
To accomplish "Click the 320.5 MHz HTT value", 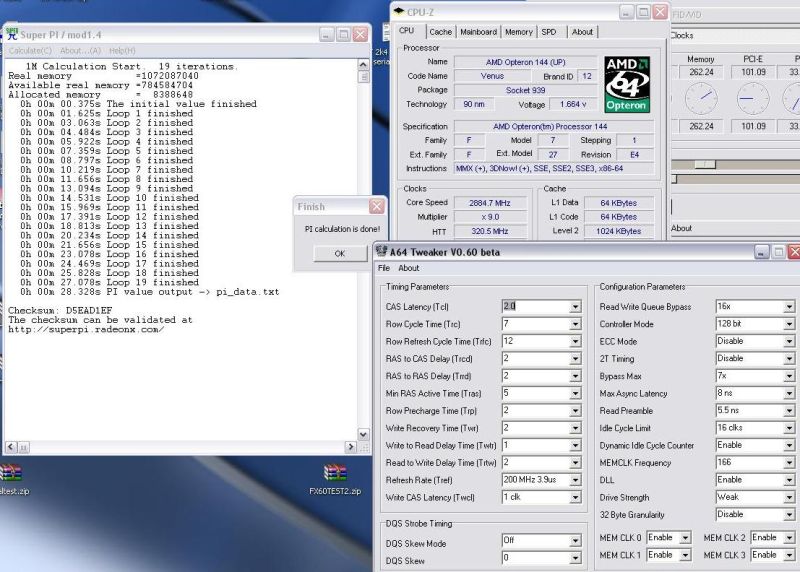I will [490, 231].
